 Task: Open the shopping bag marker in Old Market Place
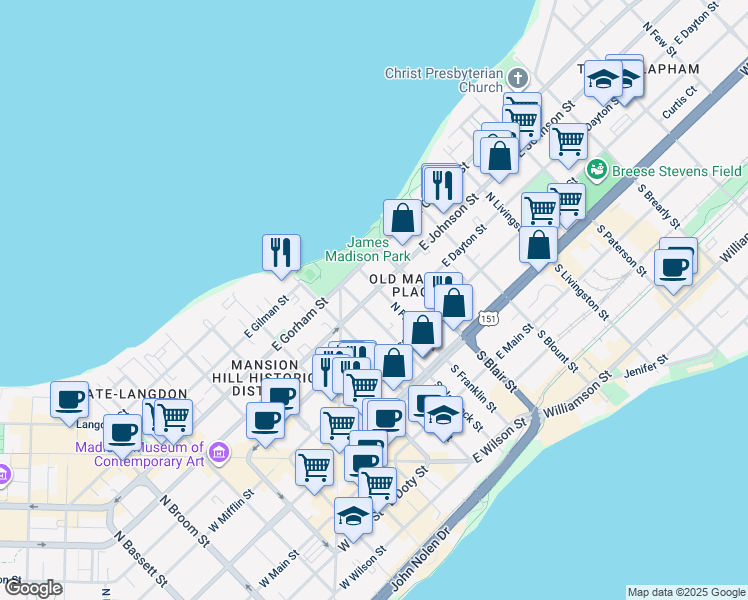(455, 302)
